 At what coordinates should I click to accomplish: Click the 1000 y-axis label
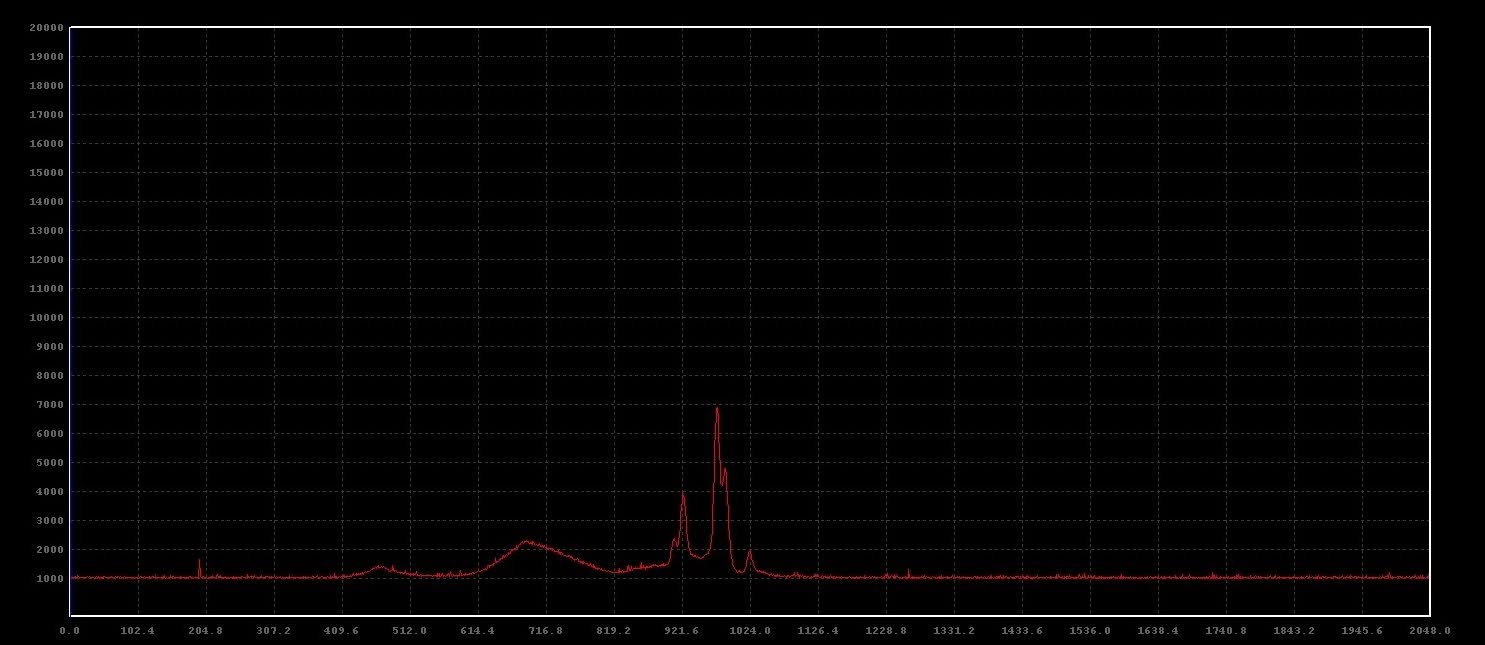50,579
